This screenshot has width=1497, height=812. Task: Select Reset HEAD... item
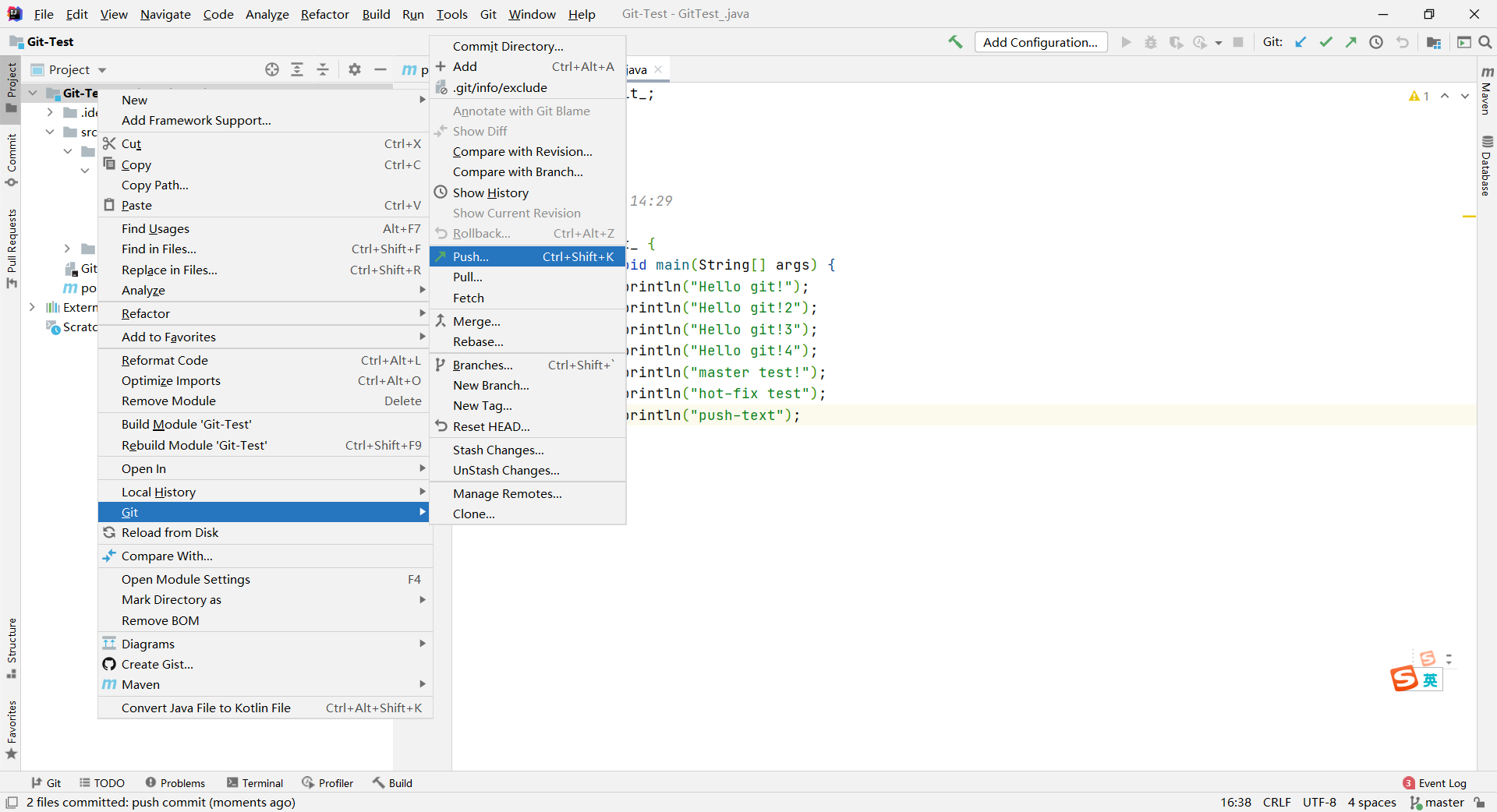(528, 426)
